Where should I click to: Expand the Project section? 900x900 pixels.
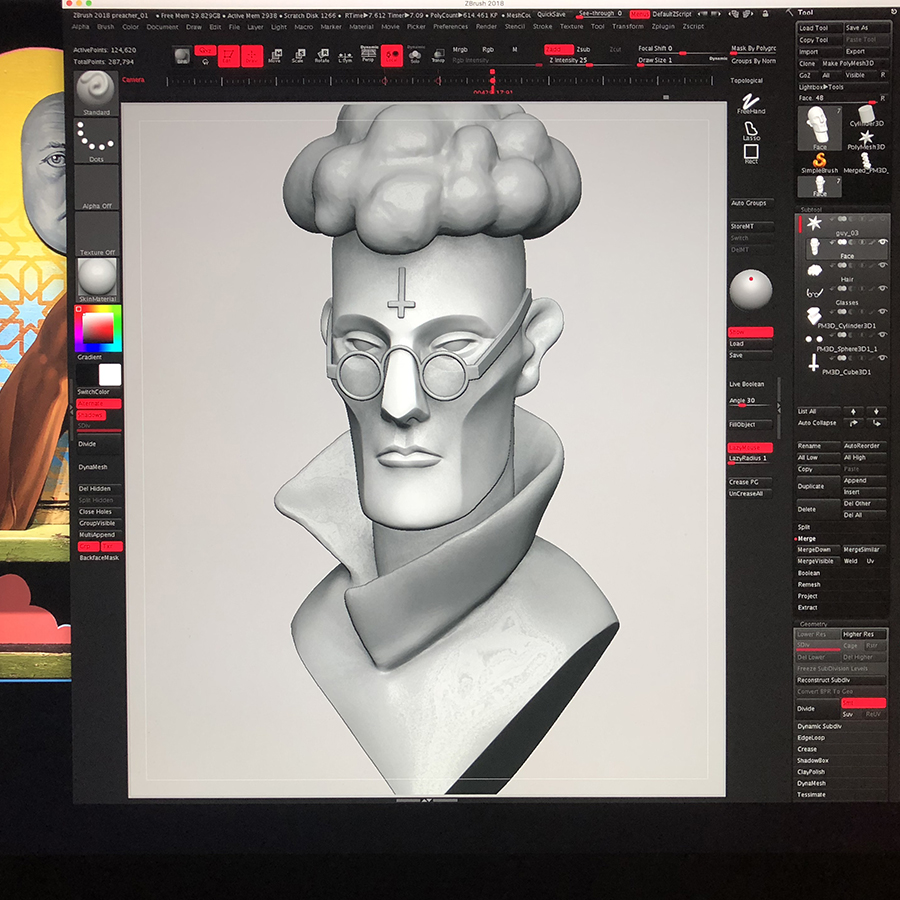[x=807, y=596]
